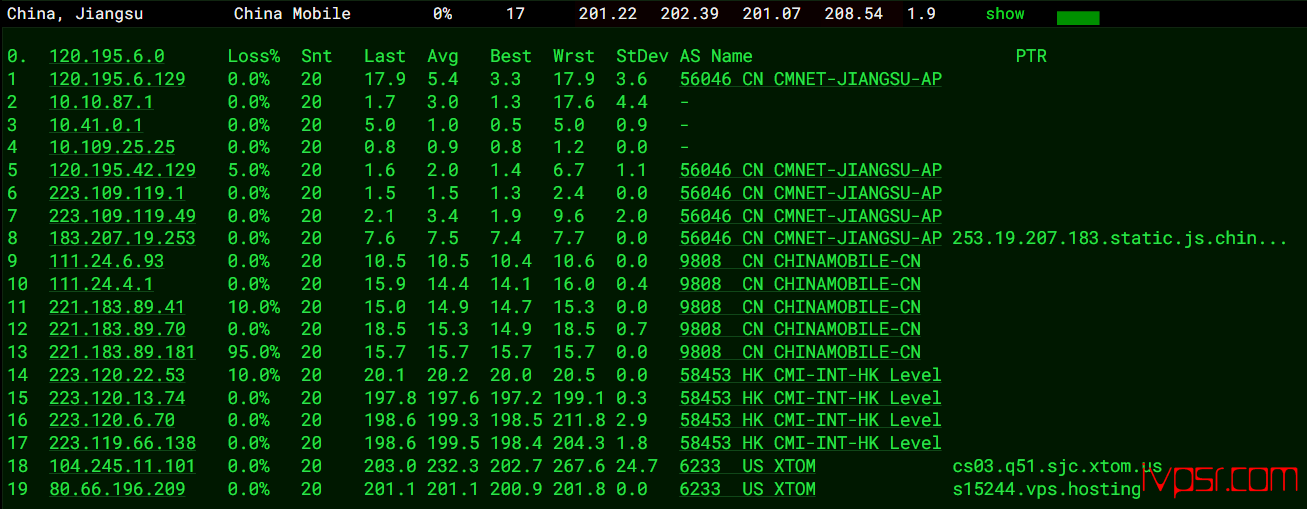Open IP link 10.41.0.1
Viewport: 1307px width, 509px height.
pyautogui.click(x=96, y=125)
